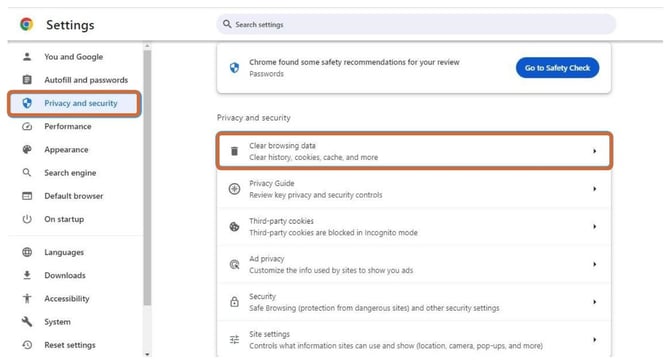Image resolution: width=670 pixels, height=362 pixels.
Task: Click the safety check shield icon in card
Action: click(x=234, y=68)
